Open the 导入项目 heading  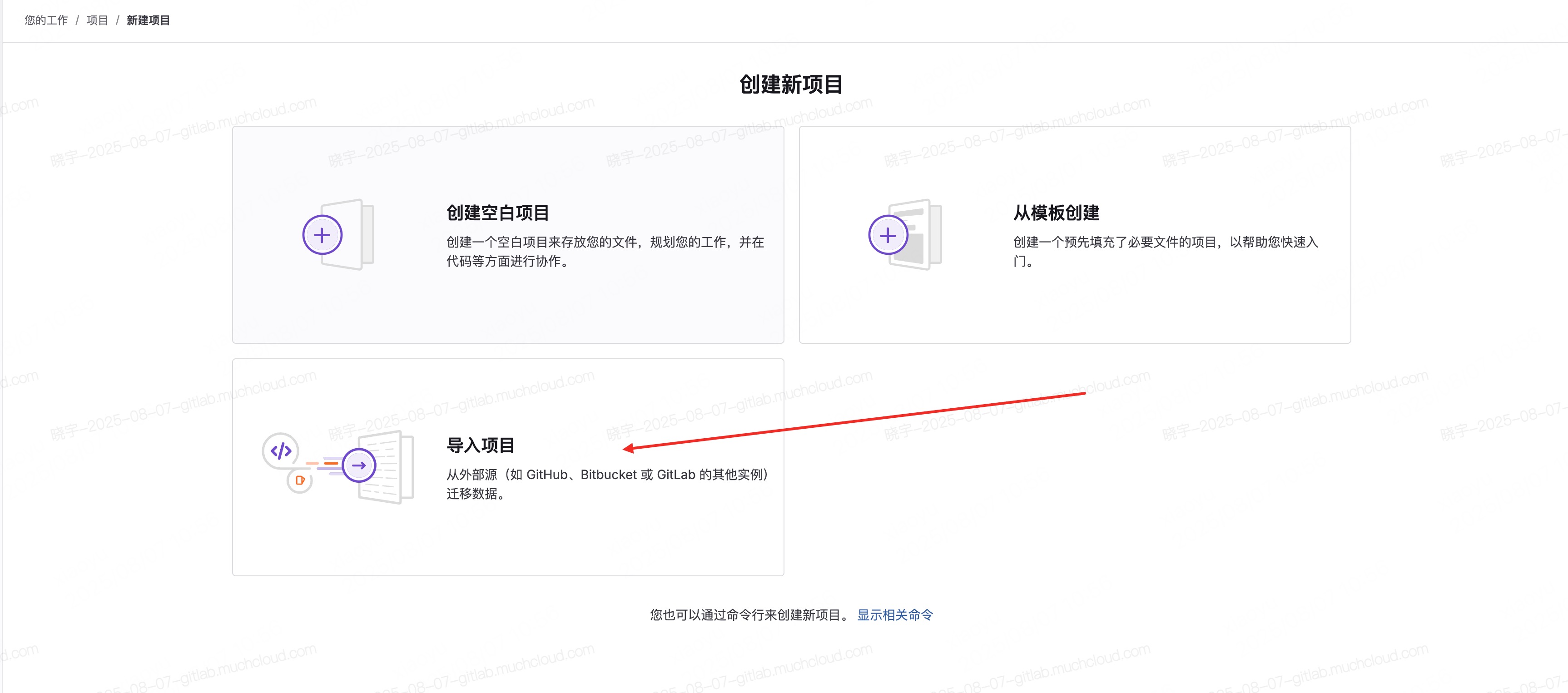point(480,445)
